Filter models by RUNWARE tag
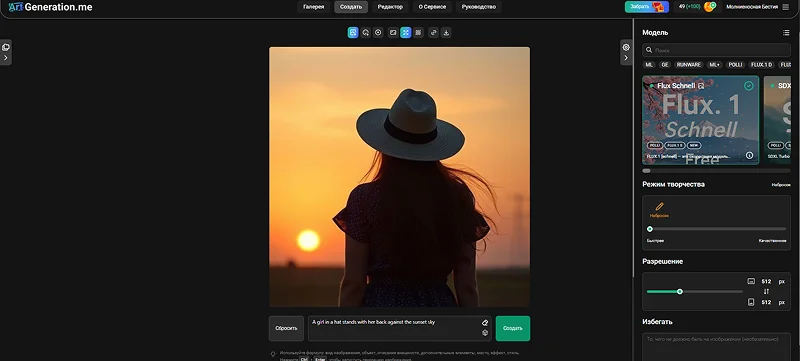 pyautogui.click(x=689, y=65)
